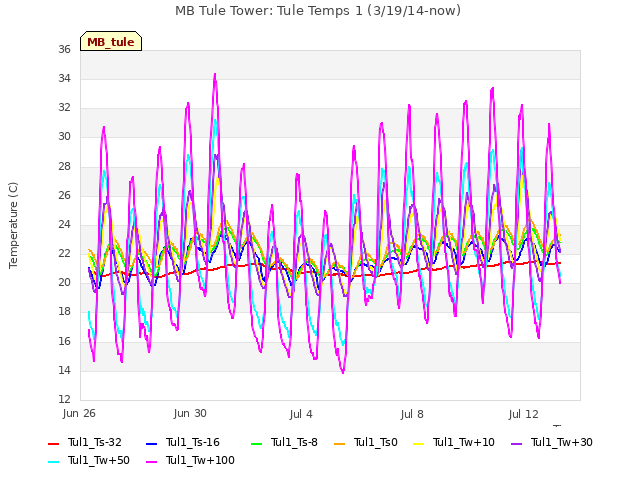Screen dimensions: 640x480
Task: Select the Tul1_Tw+10 legend label
Action: tap(464, 442)
